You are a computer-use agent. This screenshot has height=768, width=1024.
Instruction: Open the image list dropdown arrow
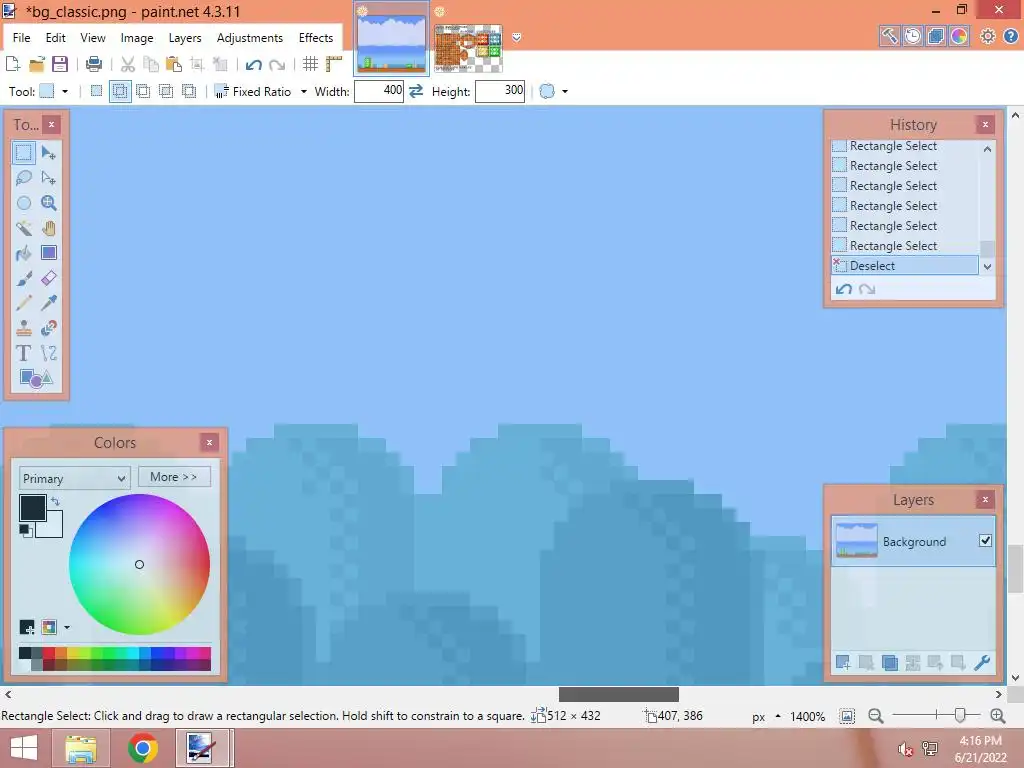[517, 38]
